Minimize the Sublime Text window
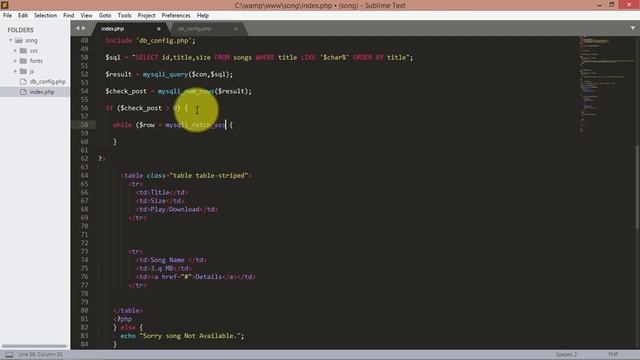 [x=600, y=5]
